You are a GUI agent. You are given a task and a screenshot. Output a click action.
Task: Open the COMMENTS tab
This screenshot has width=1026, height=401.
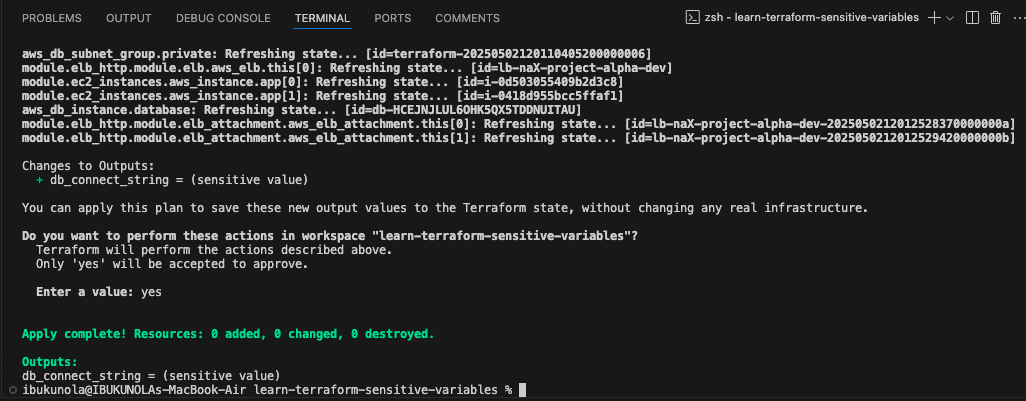[x=467, y=18]
